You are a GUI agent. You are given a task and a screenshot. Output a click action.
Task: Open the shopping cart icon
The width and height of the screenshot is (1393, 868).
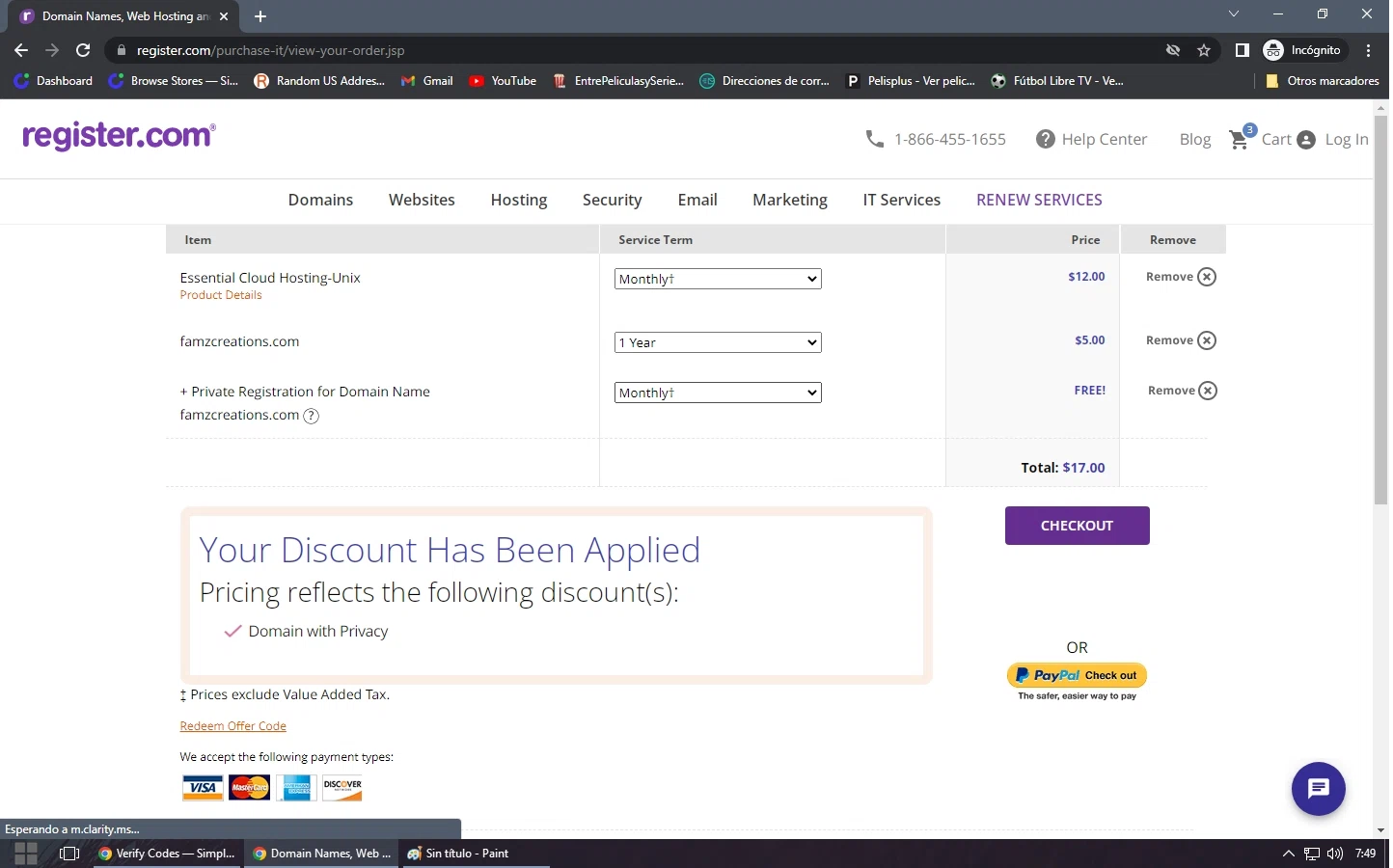1241,139
